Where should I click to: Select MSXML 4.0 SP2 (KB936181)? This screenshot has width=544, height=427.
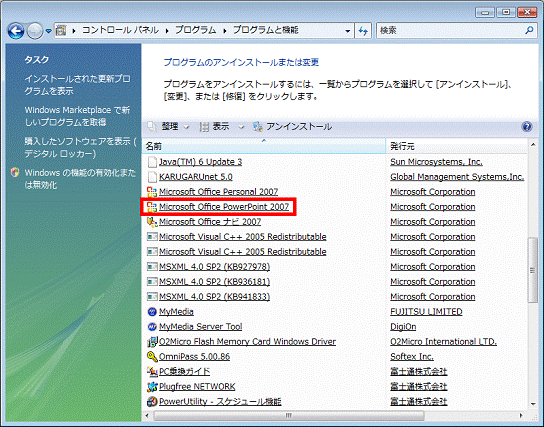click(x=214, y=282)
